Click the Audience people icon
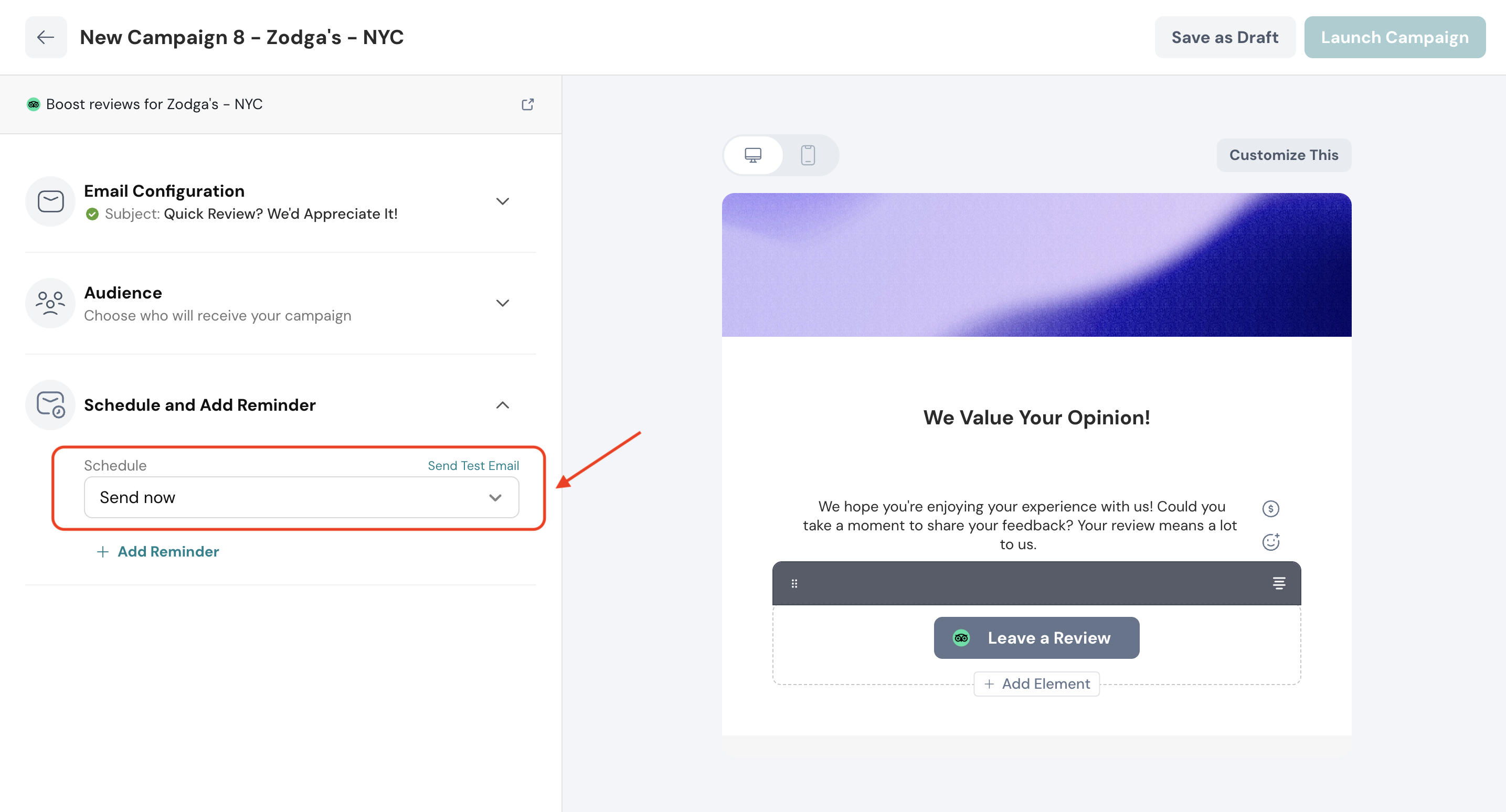The image size is (1506, 812). coord(50,303)
